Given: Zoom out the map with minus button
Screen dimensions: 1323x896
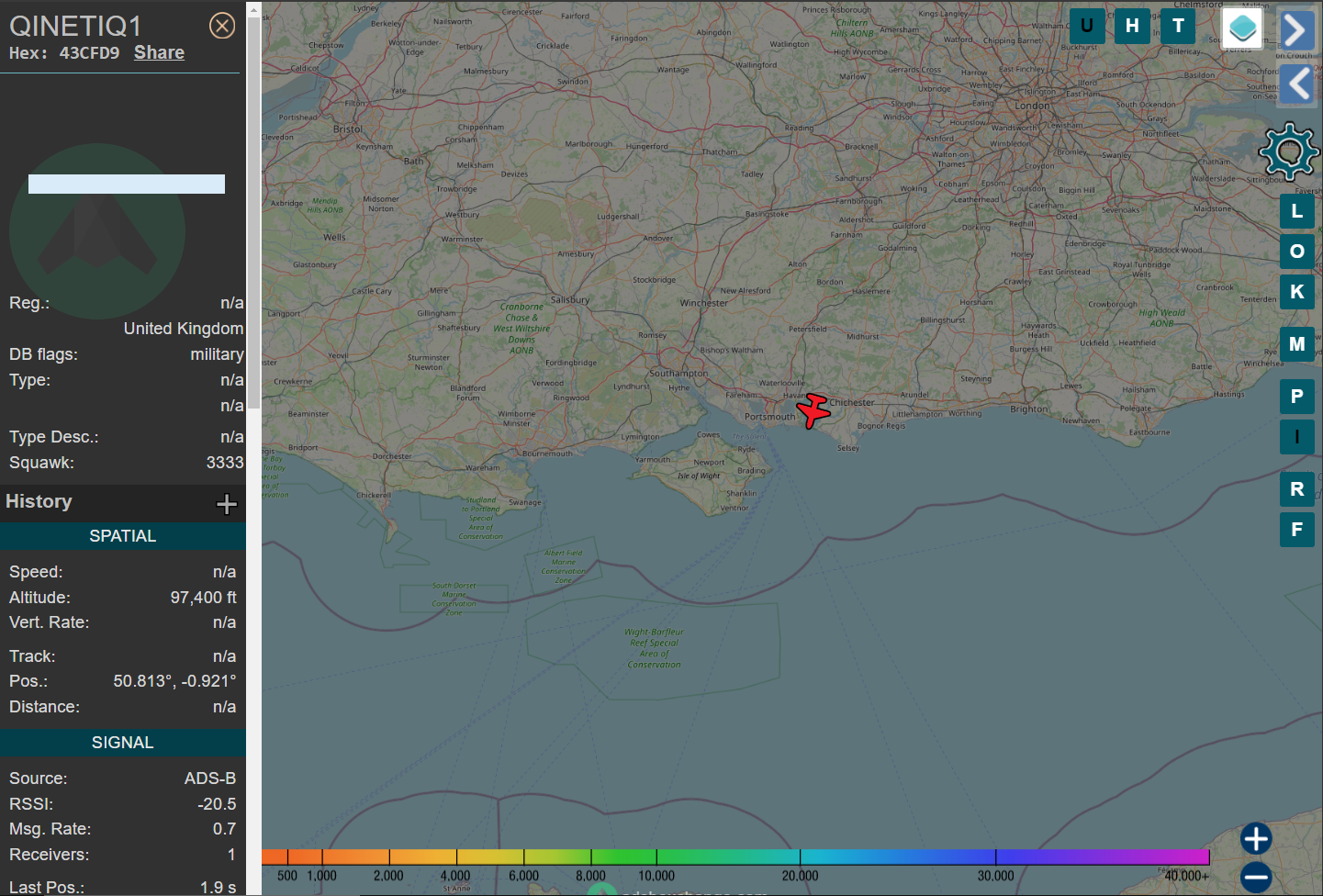Looking at the screenshot, I should coord(1256,877).
